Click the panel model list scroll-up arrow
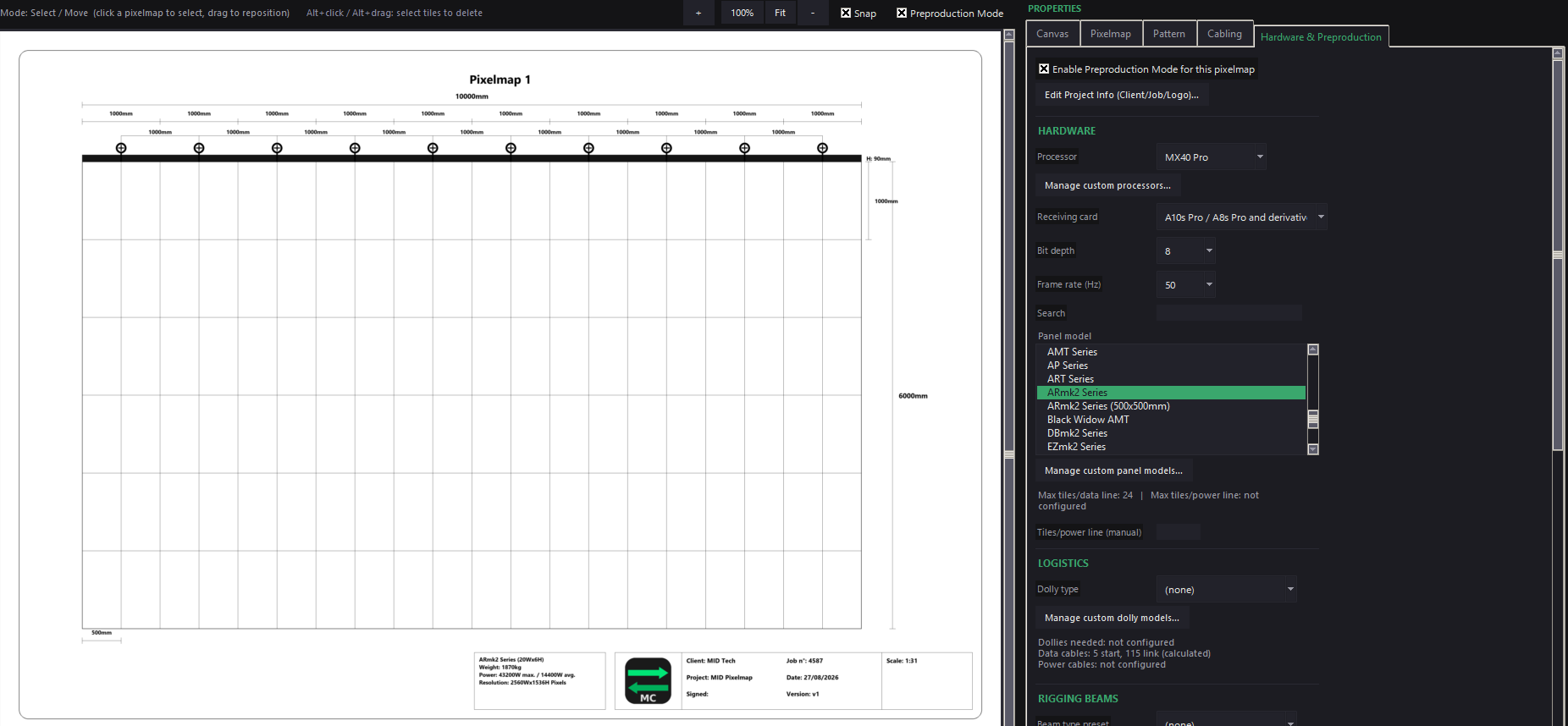Screen dimensions: 1568x726 (x=1313, y=349)
